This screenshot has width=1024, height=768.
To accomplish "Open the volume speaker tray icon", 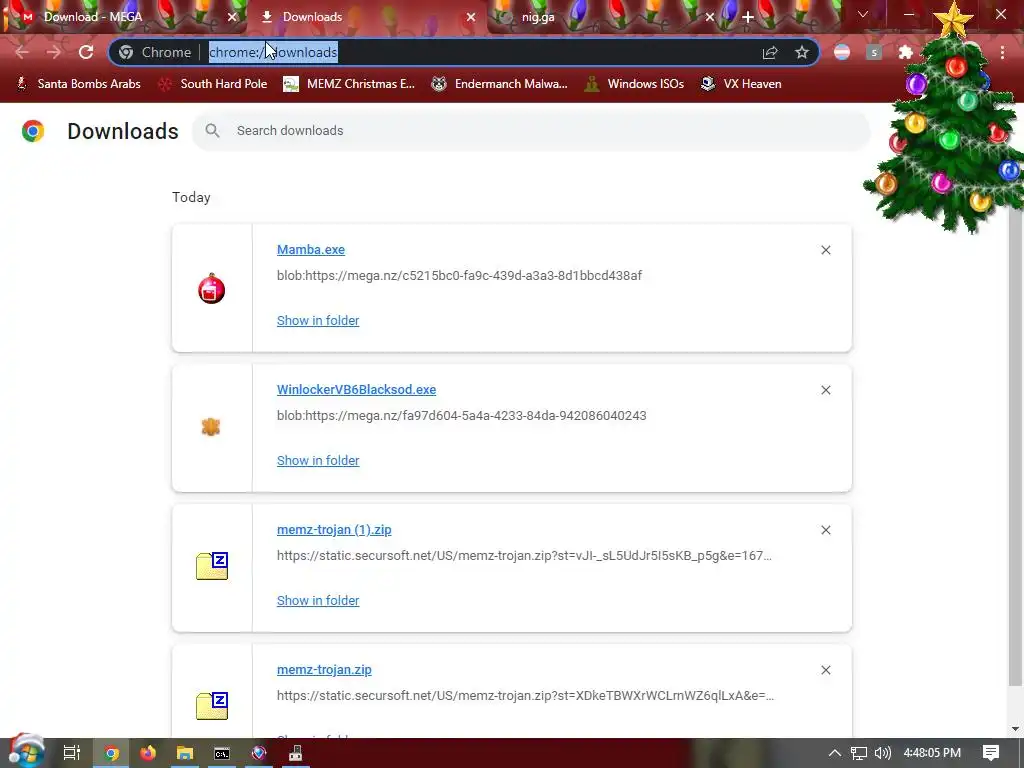I will point(882,753).
